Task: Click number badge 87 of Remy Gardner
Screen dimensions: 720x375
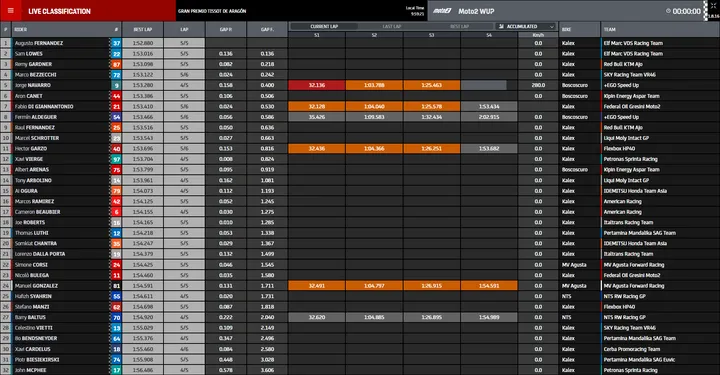Action: click(x=116, y=64)
